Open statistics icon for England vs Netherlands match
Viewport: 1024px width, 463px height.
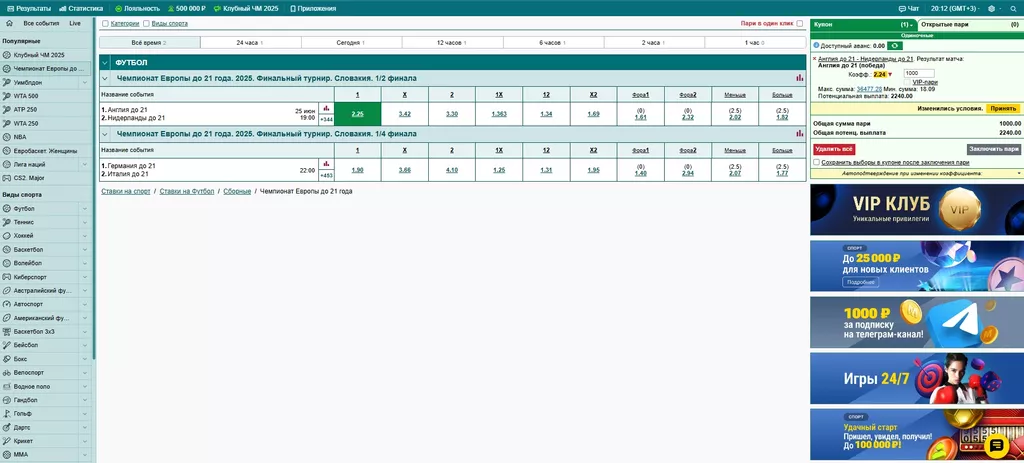pos(326,108)
